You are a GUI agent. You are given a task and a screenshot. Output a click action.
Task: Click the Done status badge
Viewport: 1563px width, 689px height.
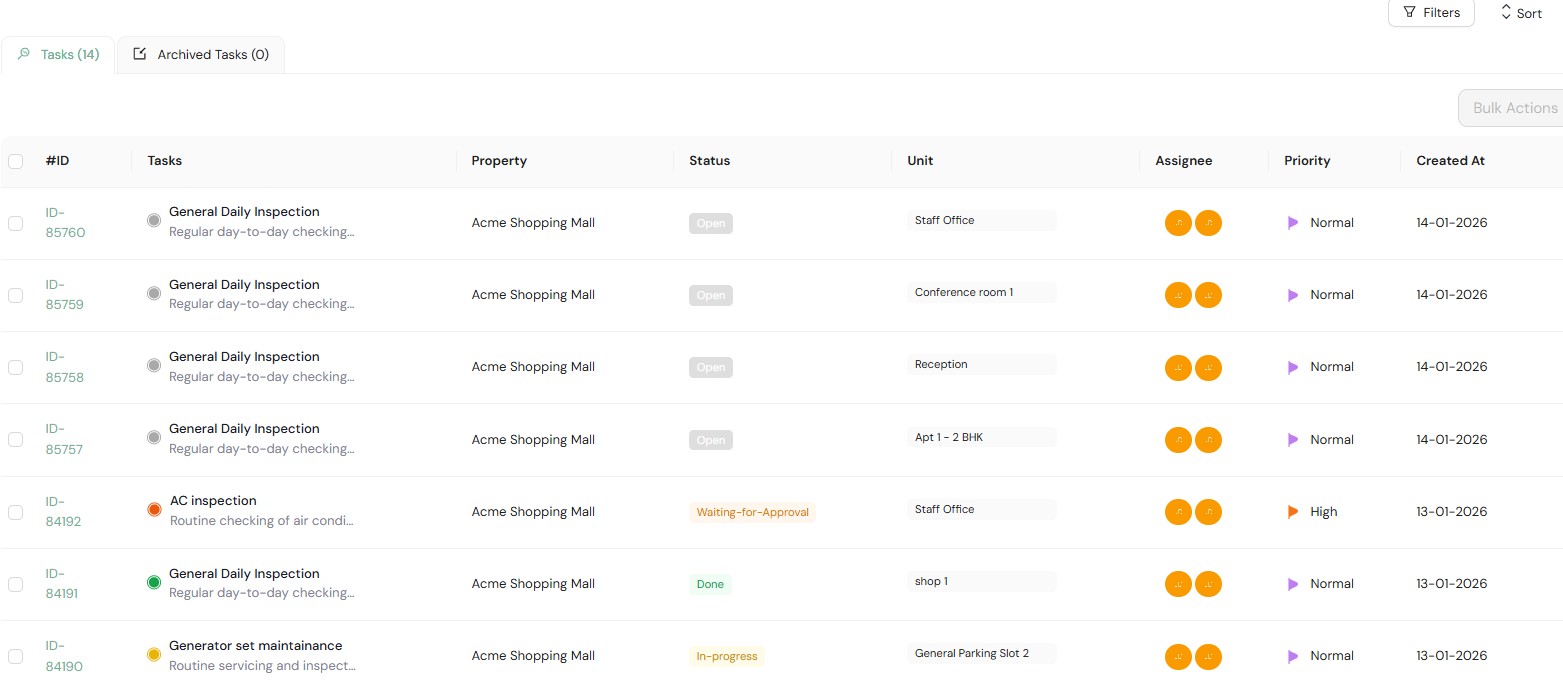(710, 584)
